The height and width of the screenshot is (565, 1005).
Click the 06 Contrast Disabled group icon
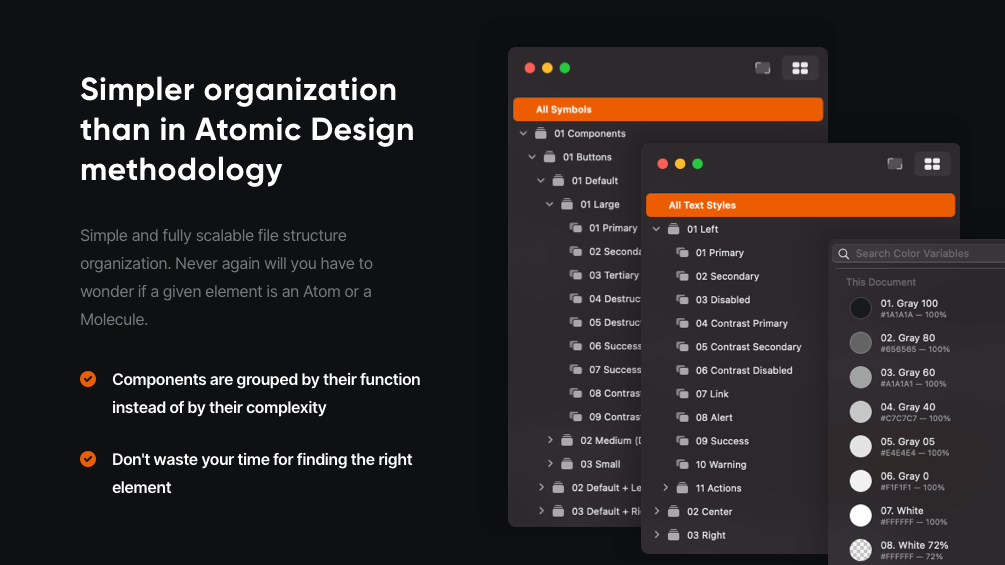[x=683, y=370]
